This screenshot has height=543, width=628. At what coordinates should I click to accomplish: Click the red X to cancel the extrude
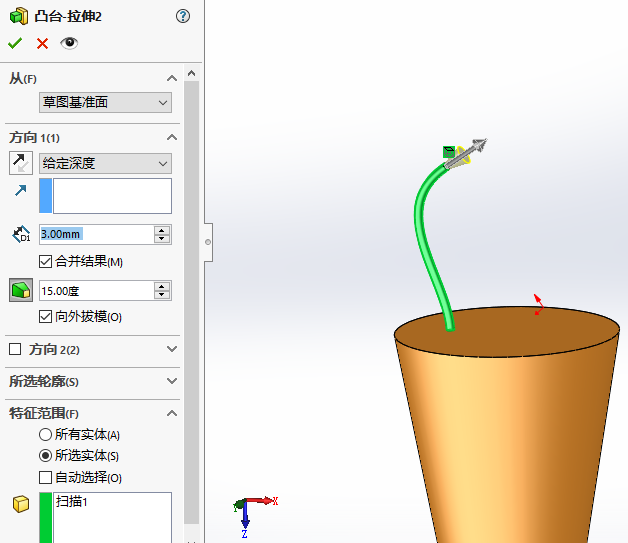point(42,43)
